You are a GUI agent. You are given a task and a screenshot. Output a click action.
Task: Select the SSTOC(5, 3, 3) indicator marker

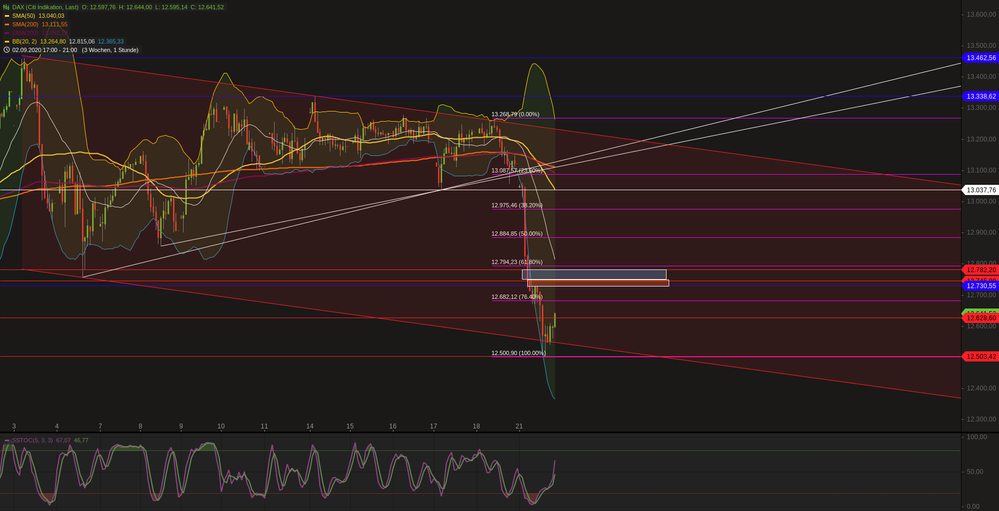point(6,440)
